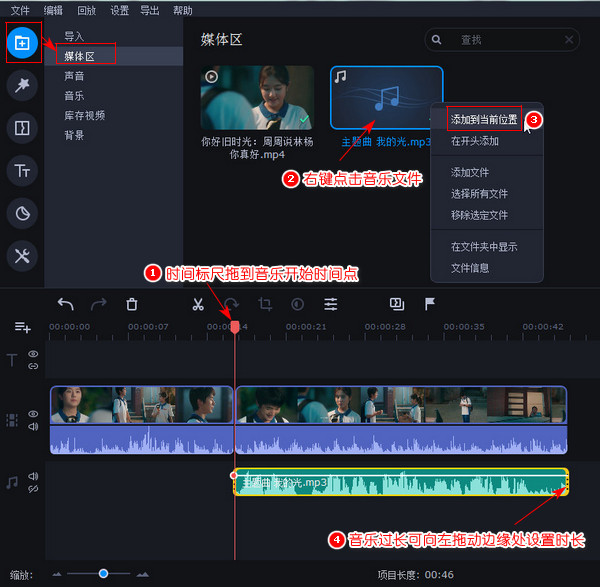Select the first video clip on timeline
The height and width of the screenshot is (587, 600).
(x=142, y=420)
